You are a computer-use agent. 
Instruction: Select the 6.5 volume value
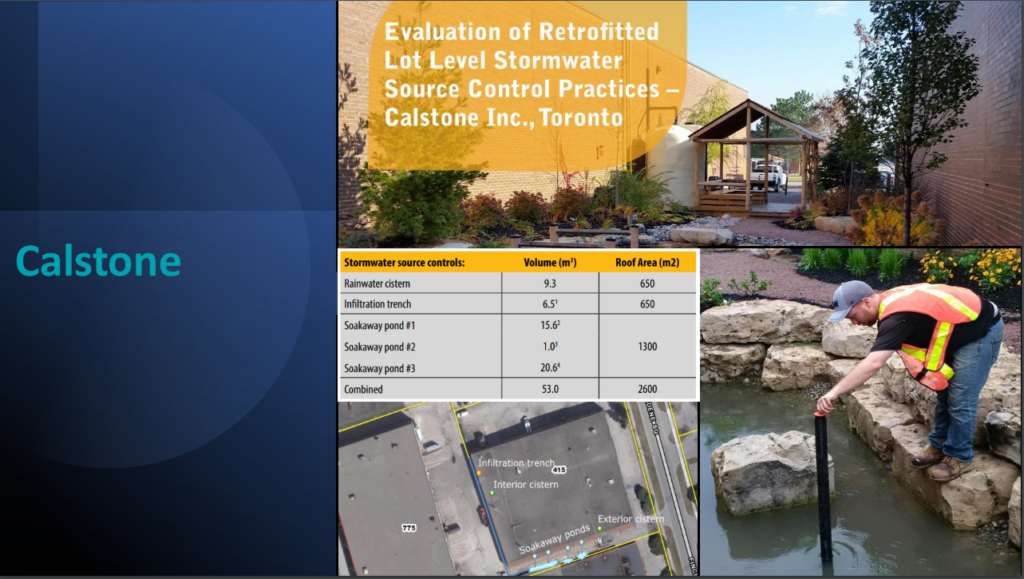pos(550,304)
